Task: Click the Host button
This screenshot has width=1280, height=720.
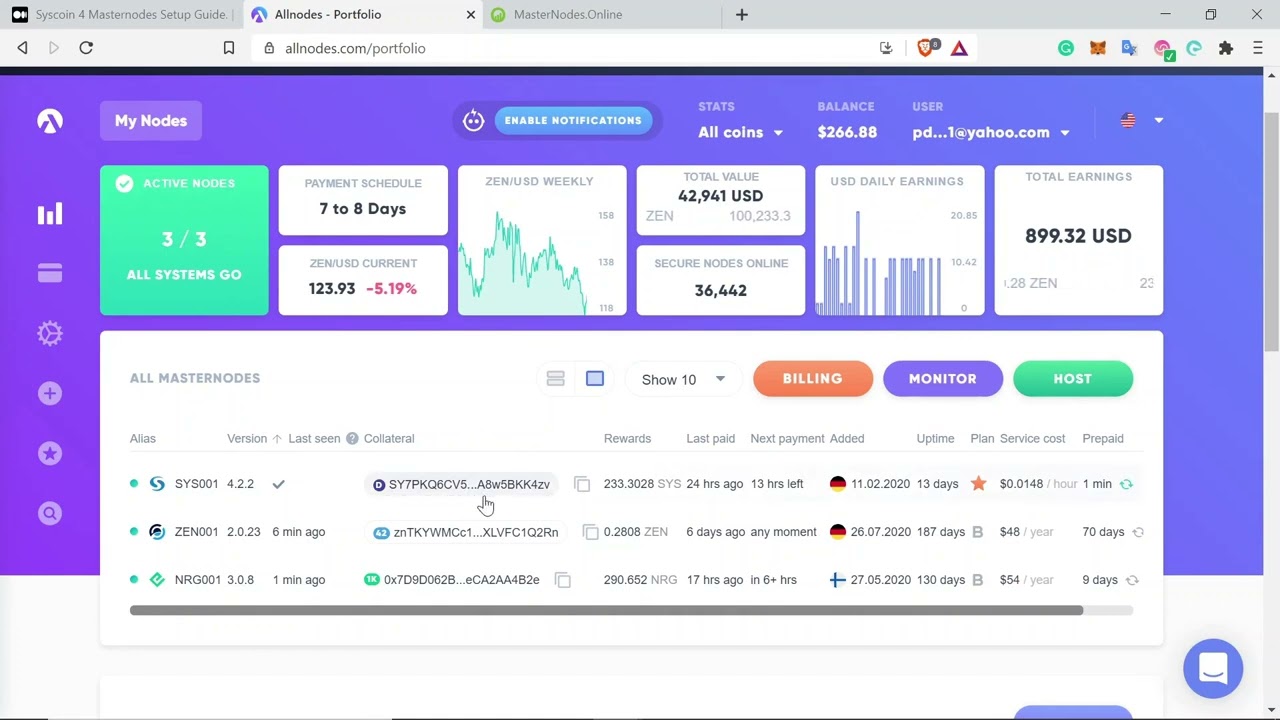Action: (1073, 379)
